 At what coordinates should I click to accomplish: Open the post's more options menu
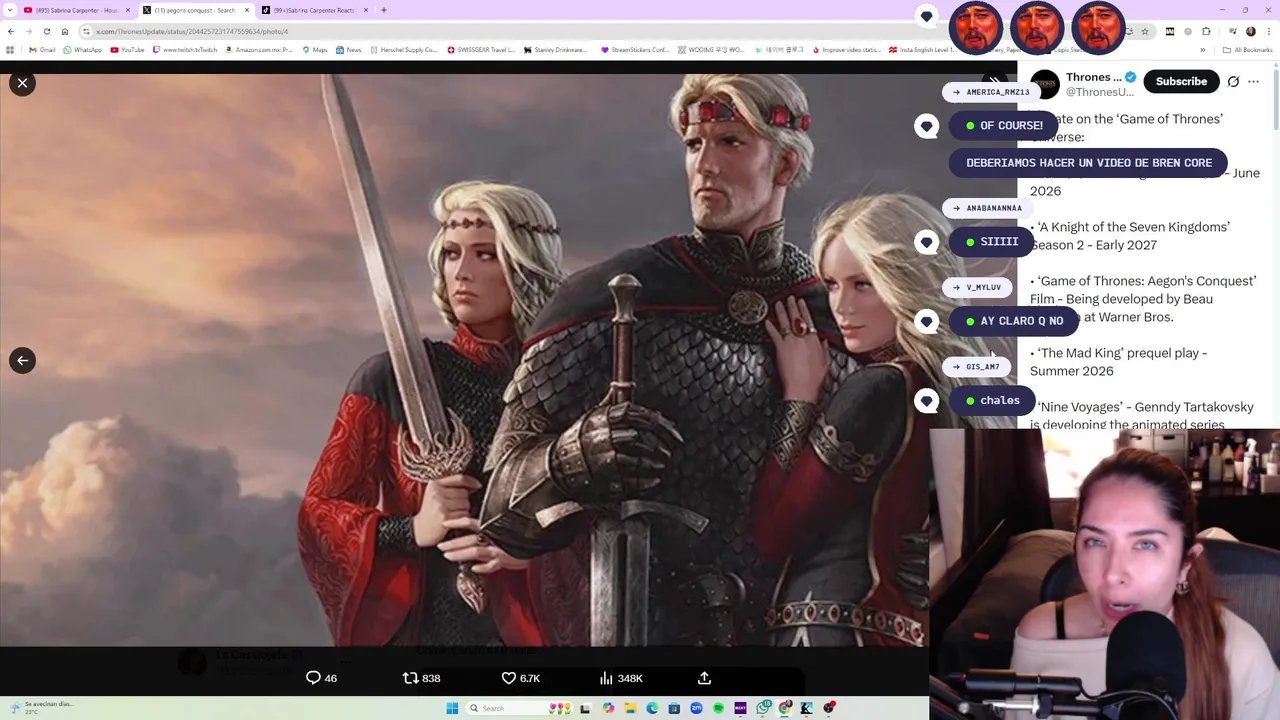[1253, 81]
